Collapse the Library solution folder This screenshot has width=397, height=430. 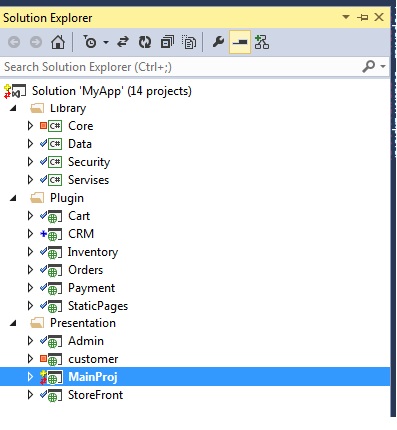[13, 108]
